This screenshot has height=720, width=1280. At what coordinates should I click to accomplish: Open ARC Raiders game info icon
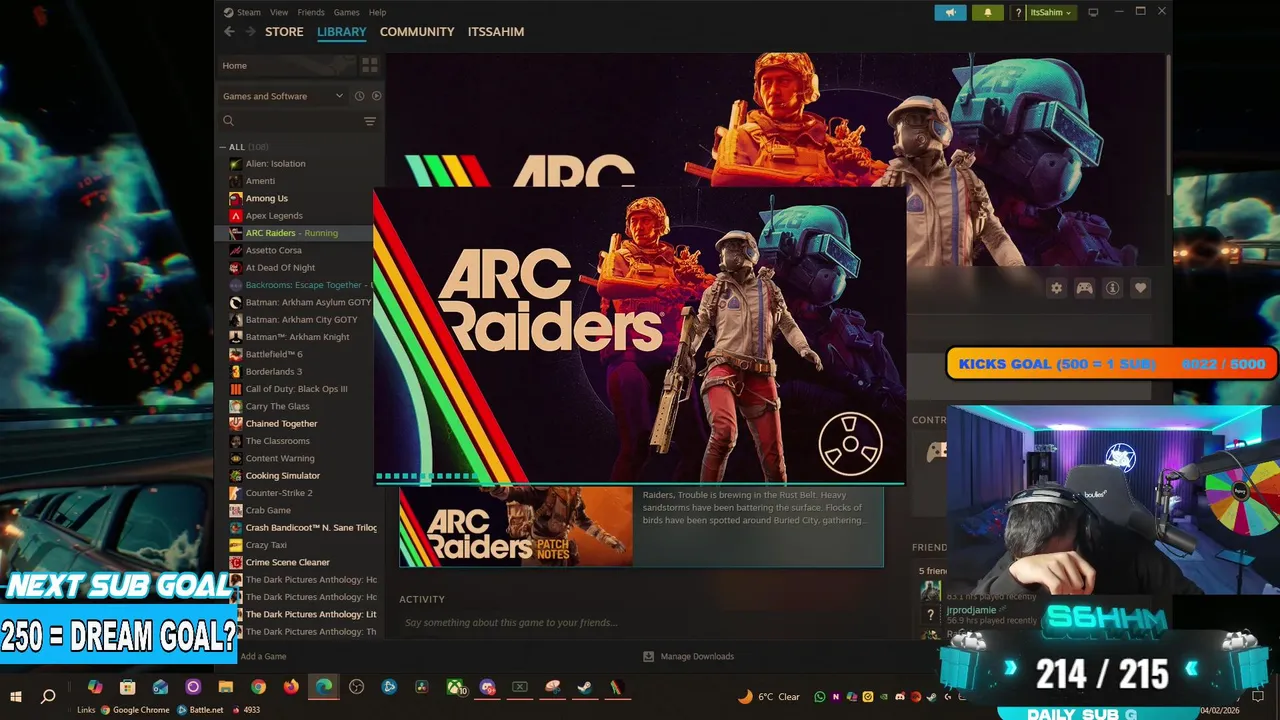click(1112, 288)
